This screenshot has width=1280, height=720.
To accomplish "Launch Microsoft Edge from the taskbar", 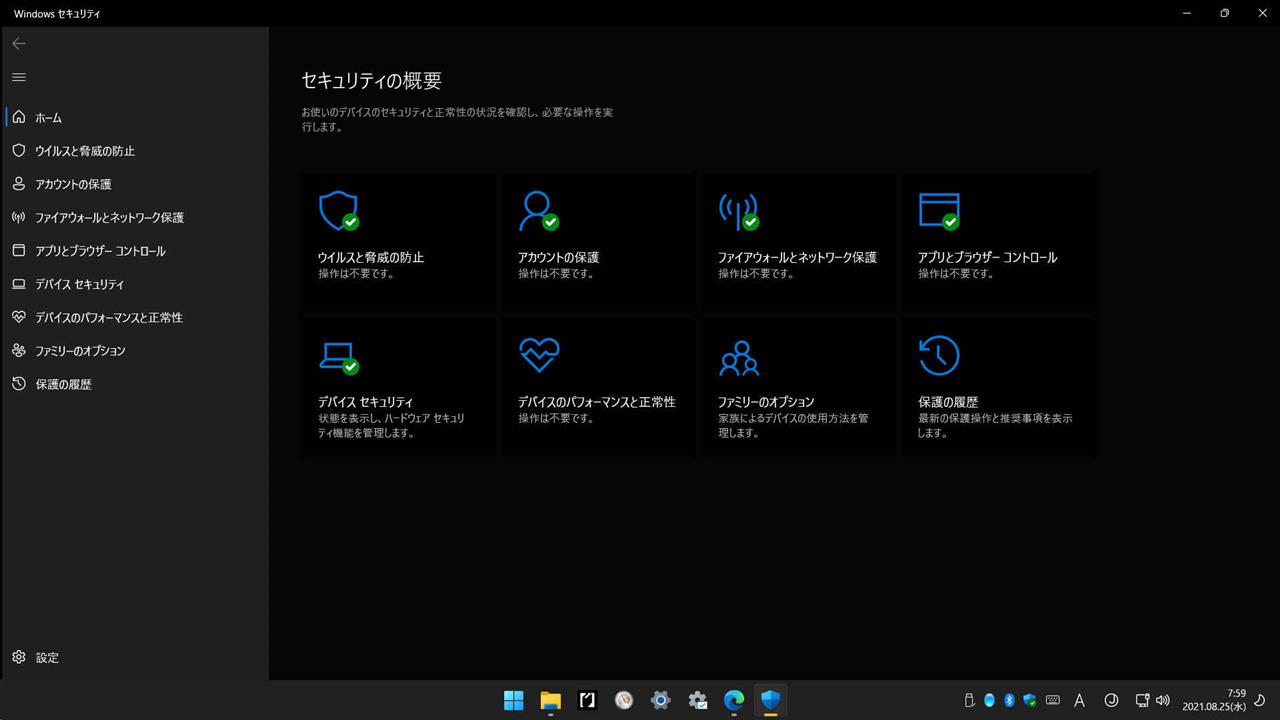I will (734, 700).
